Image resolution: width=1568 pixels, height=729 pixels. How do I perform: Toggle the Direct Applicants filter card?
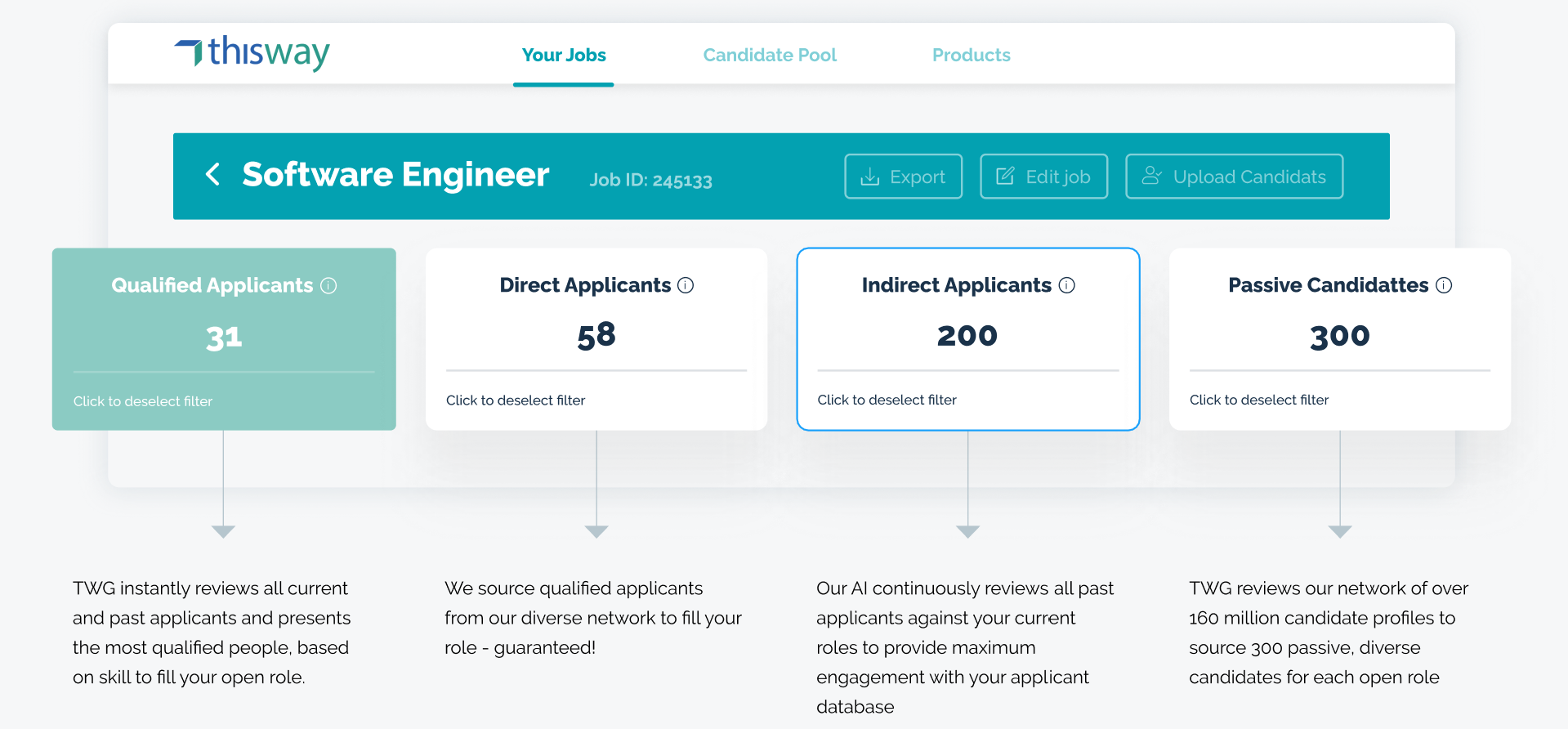click(x=596, y=339)
